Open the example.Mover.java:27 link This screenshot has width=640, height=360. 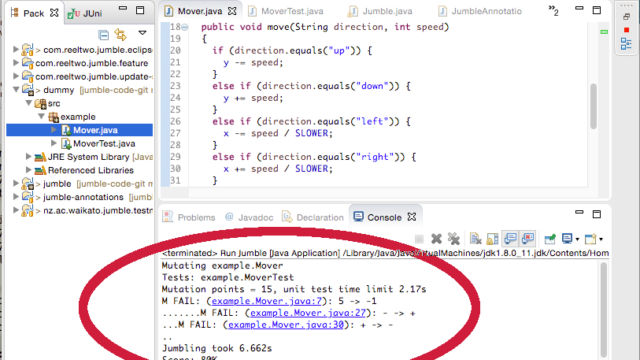point(308,313)
